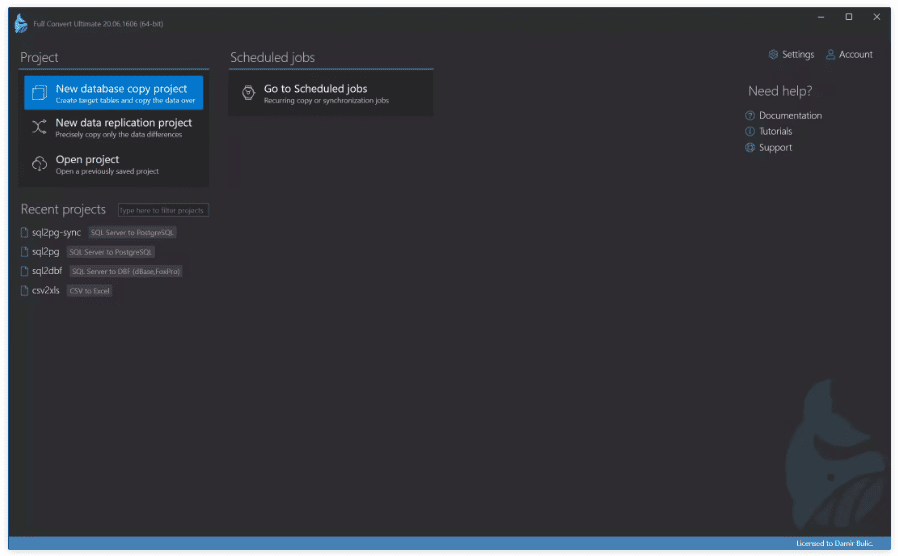
Task: Click the file icon beside sql2pg-sync
Action: tap(24, 232)
